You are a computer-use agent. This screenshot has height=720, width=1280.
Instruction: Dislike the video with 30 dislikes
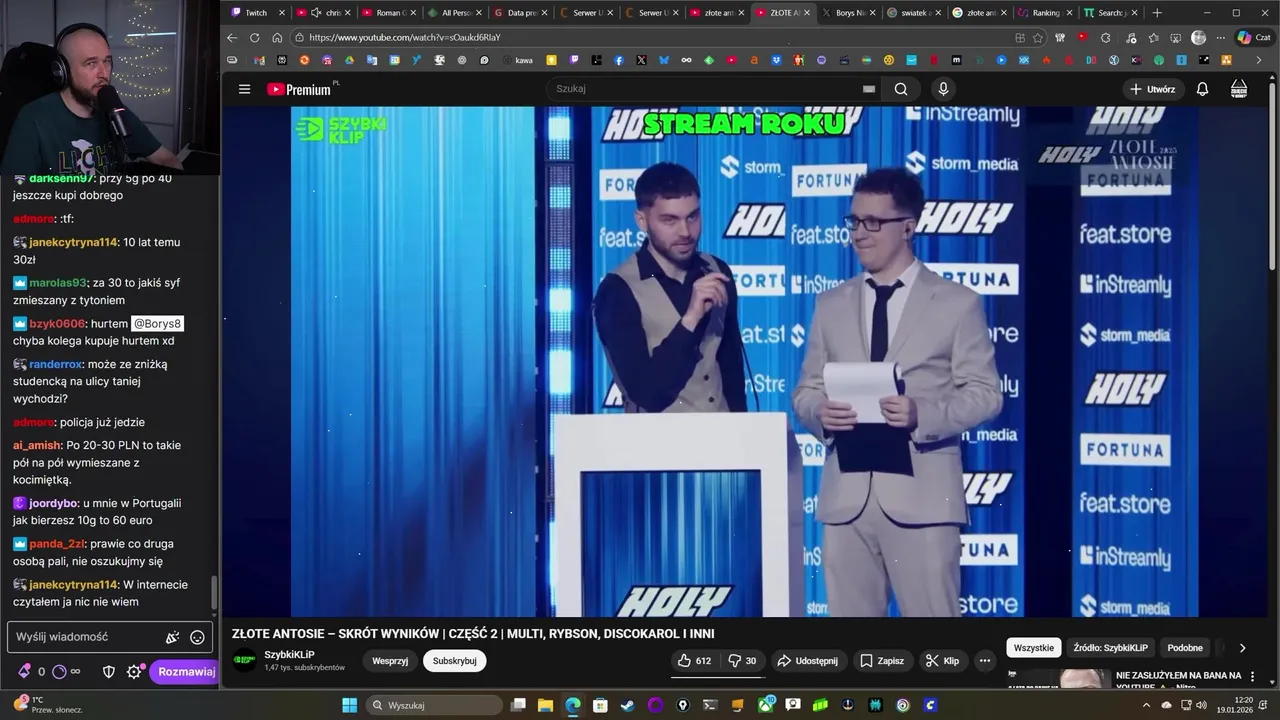(x=742, y=661)
